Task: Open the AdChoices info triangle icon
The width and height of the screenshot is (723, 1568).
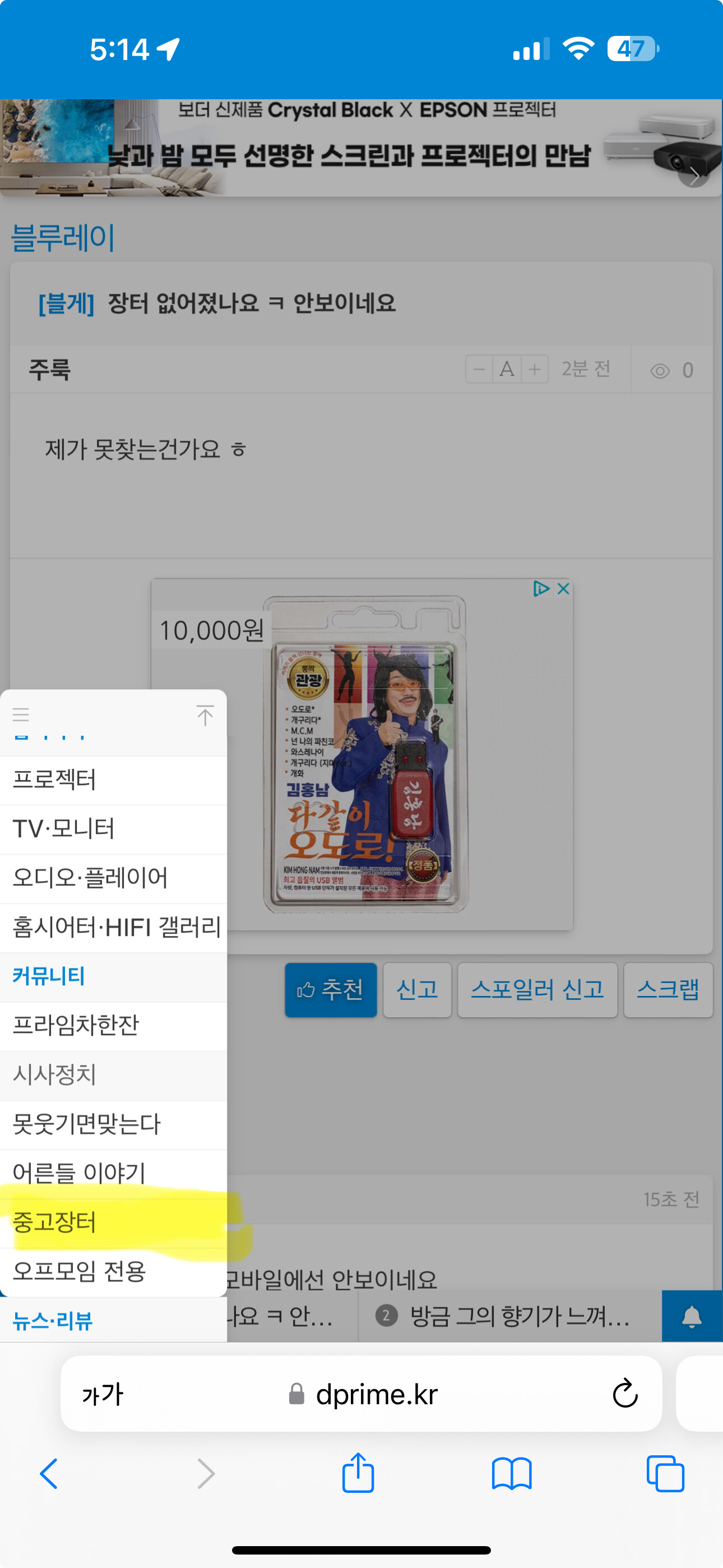Action: tap(541, 589)
